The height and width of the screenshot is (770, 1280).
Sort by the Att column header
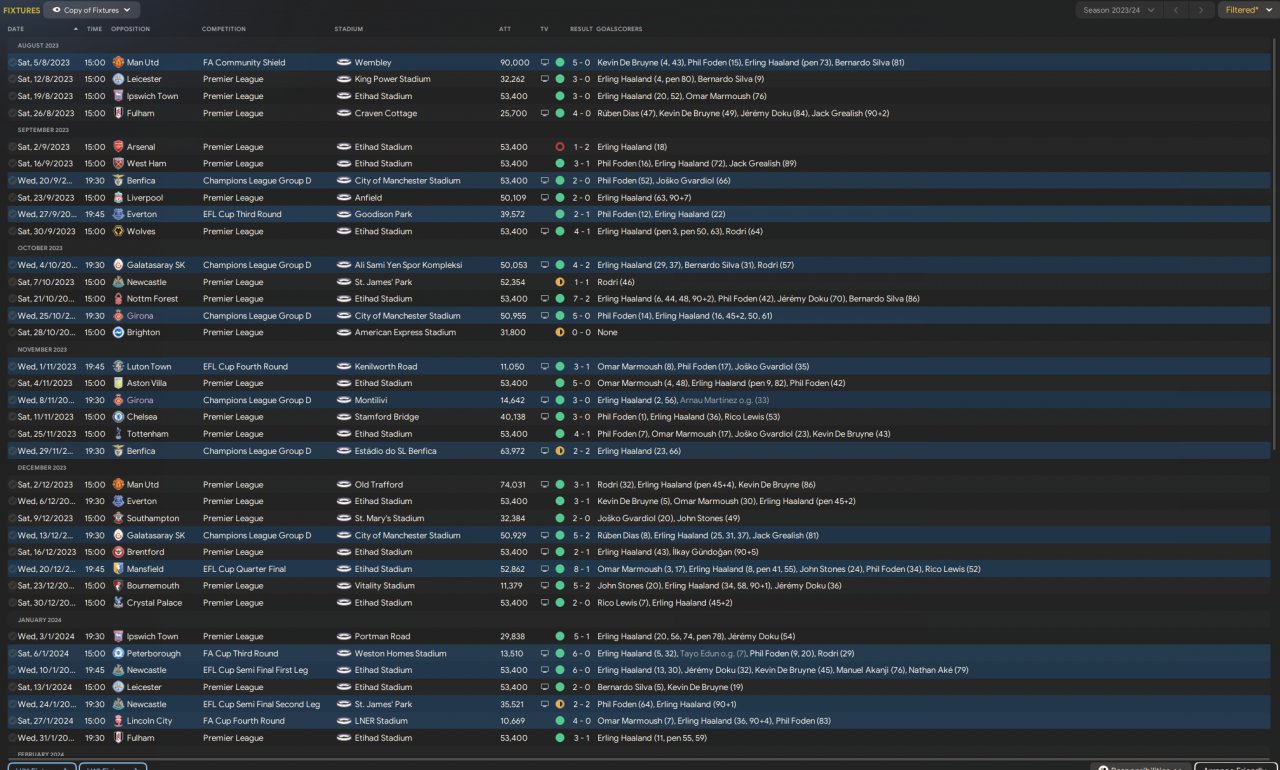pos(505,29)
